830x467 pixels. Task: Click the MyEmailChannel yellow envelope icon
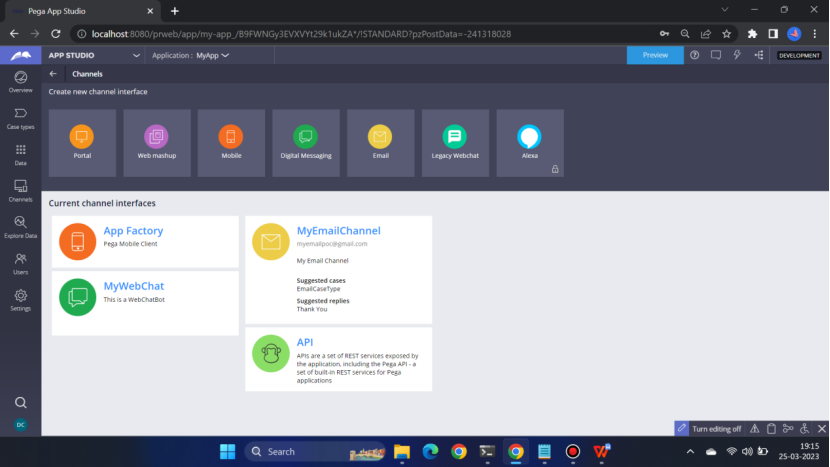click(x=270, y=241)
